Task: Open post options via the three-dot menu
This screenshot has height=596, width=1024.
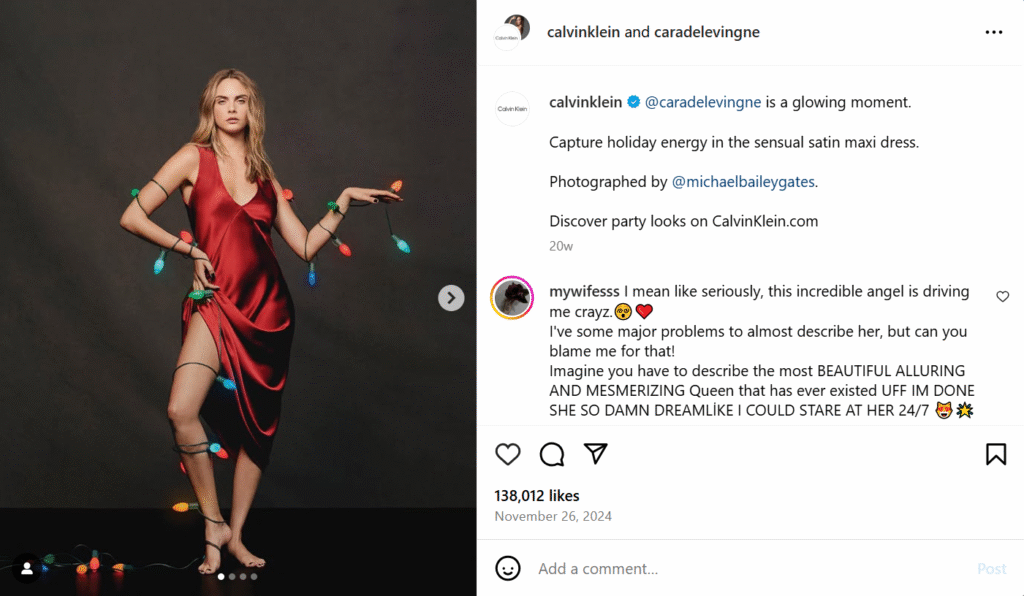Action: (x=993, y=31)
